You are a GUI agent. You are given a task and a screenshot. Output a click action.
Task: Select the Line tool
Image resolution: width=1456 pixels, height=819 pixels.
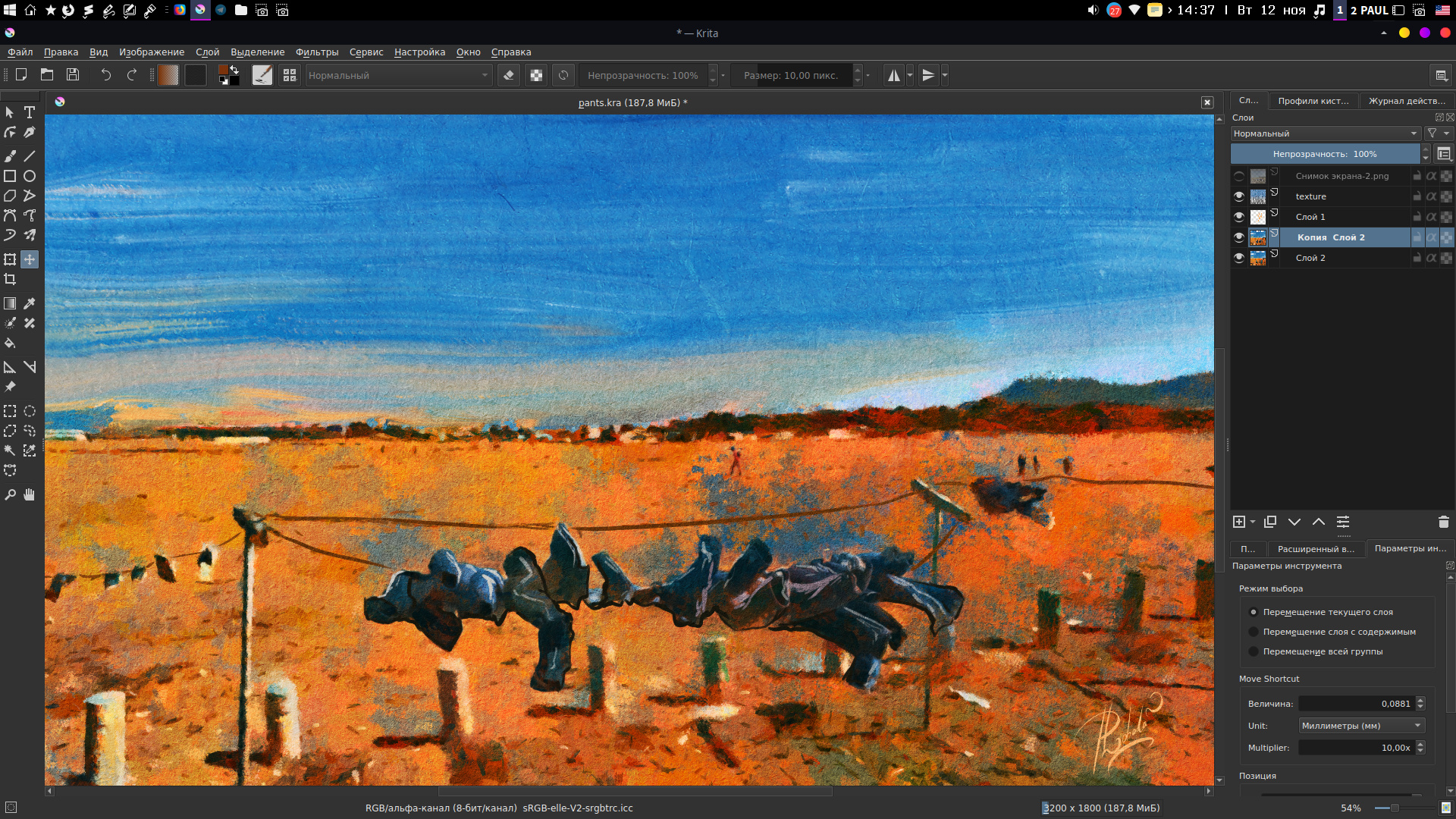point(30,155)
